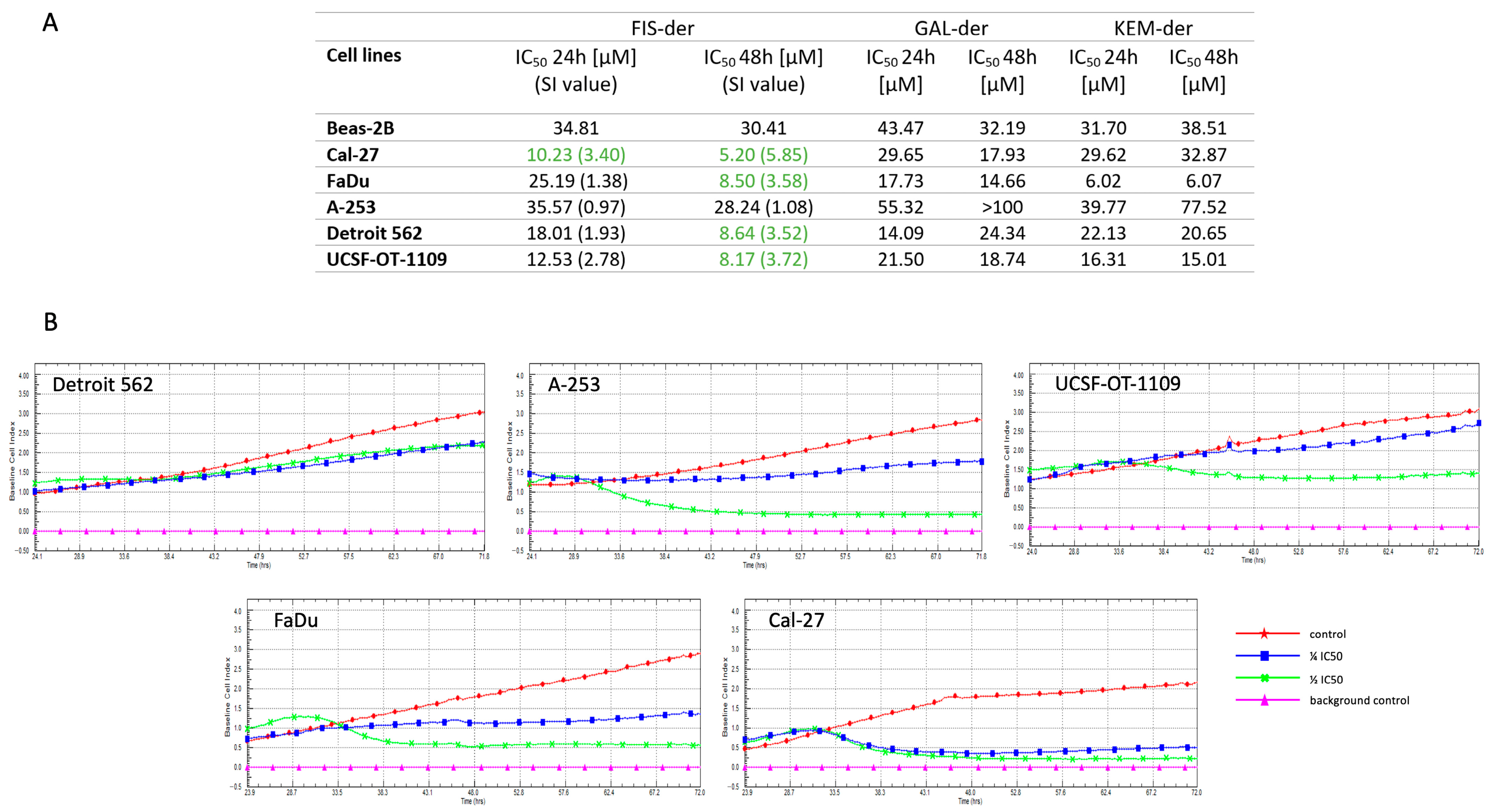Click the Beas-2B row label

coord(360,128)
